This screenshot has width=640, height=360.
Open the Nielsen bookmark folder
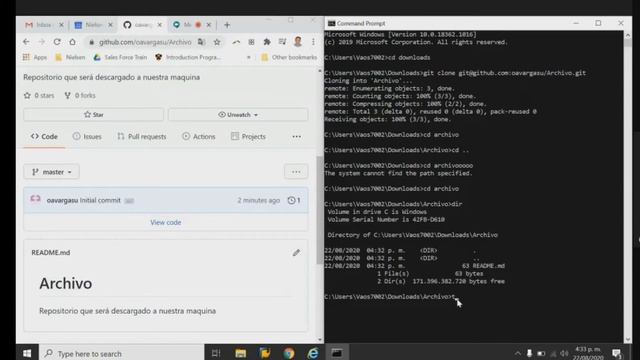click(70, 58)
